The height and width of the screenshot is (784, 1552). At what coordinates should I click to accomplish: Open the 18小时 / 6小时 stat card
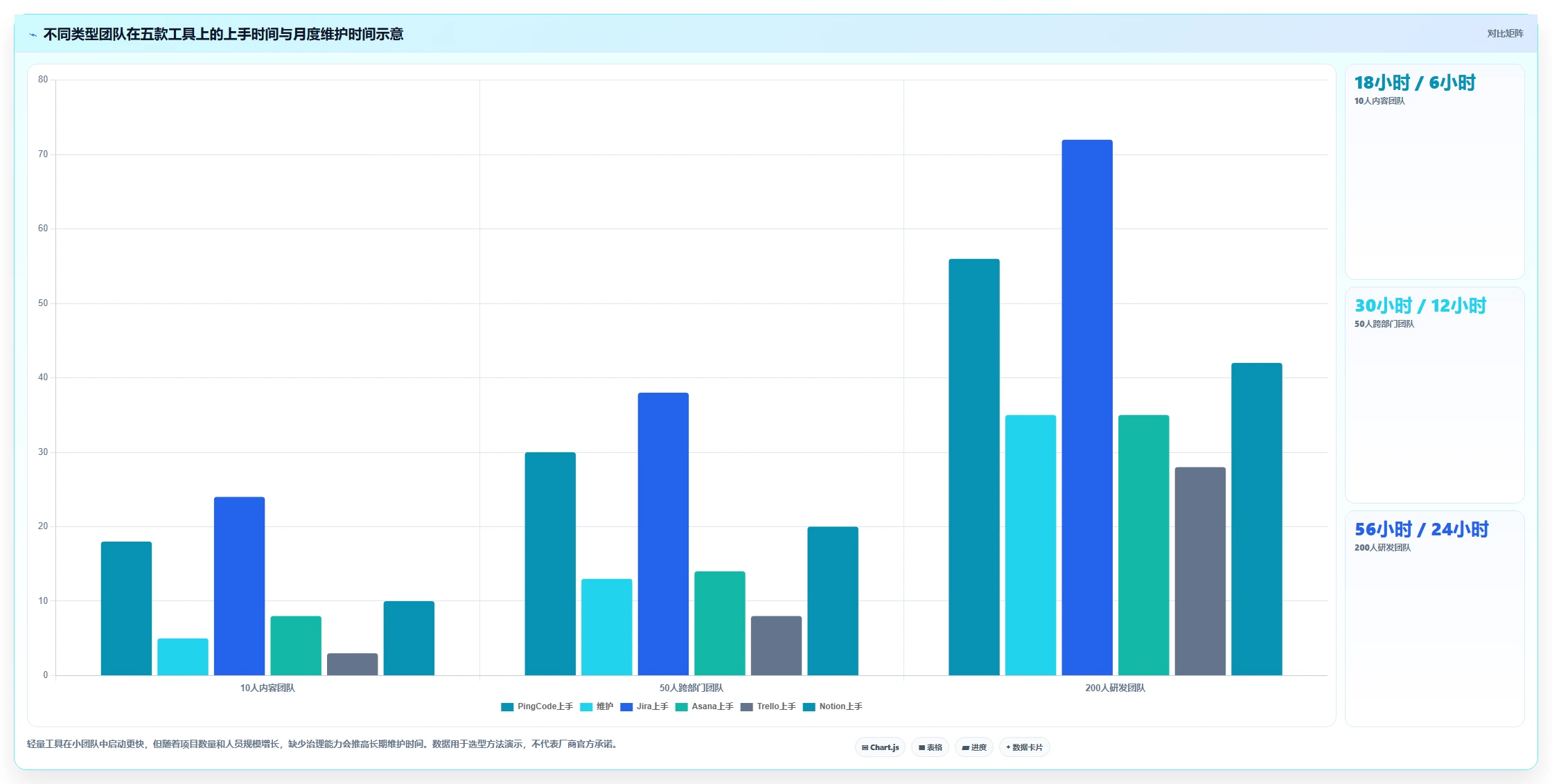pos(1434,172)
